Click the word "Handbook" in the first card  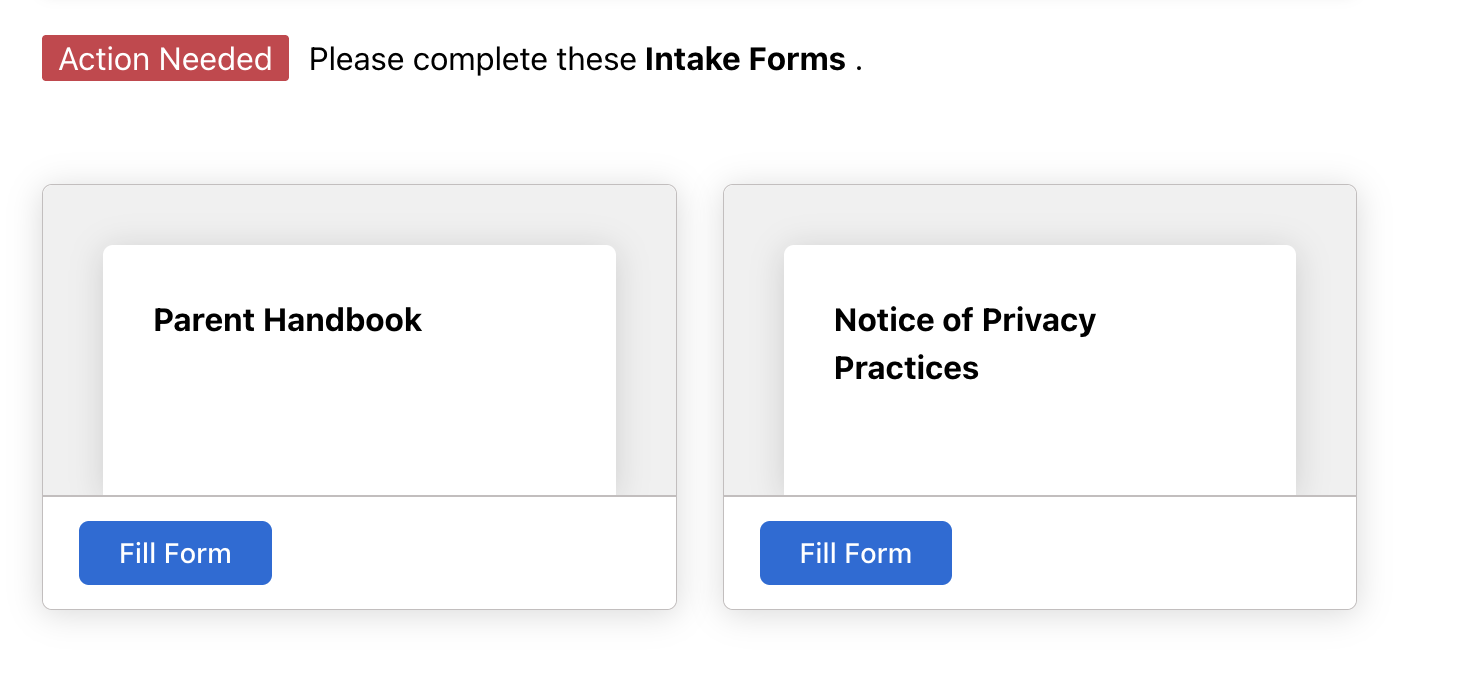(x=342, y=320)
